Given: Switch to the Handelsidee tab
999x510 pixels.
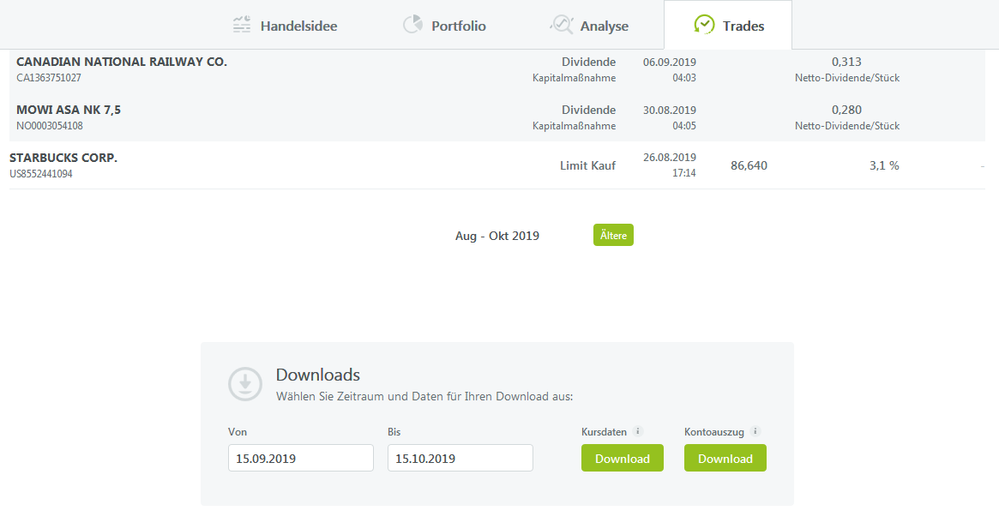Looking at the screenshot, I should pyautogui.click(x=298, y=26).
